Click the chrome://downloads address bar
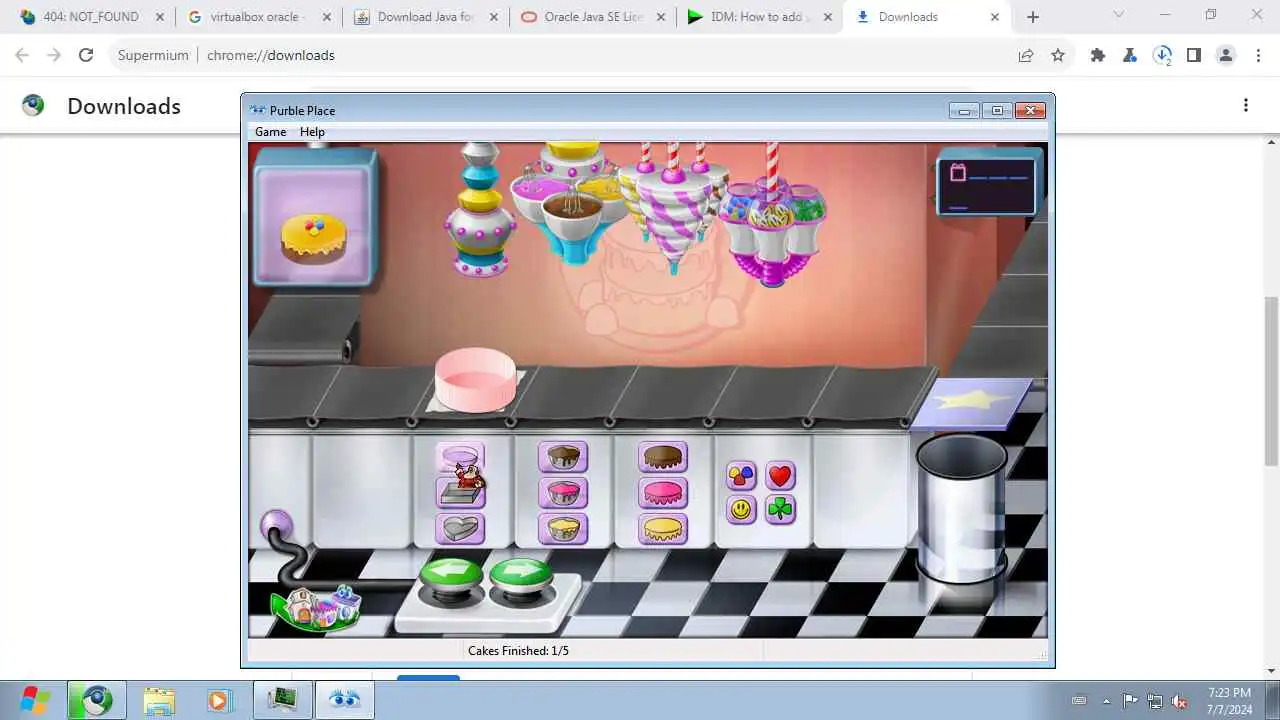The height and width of the screenshot is (720, 1280). (560, 55)
